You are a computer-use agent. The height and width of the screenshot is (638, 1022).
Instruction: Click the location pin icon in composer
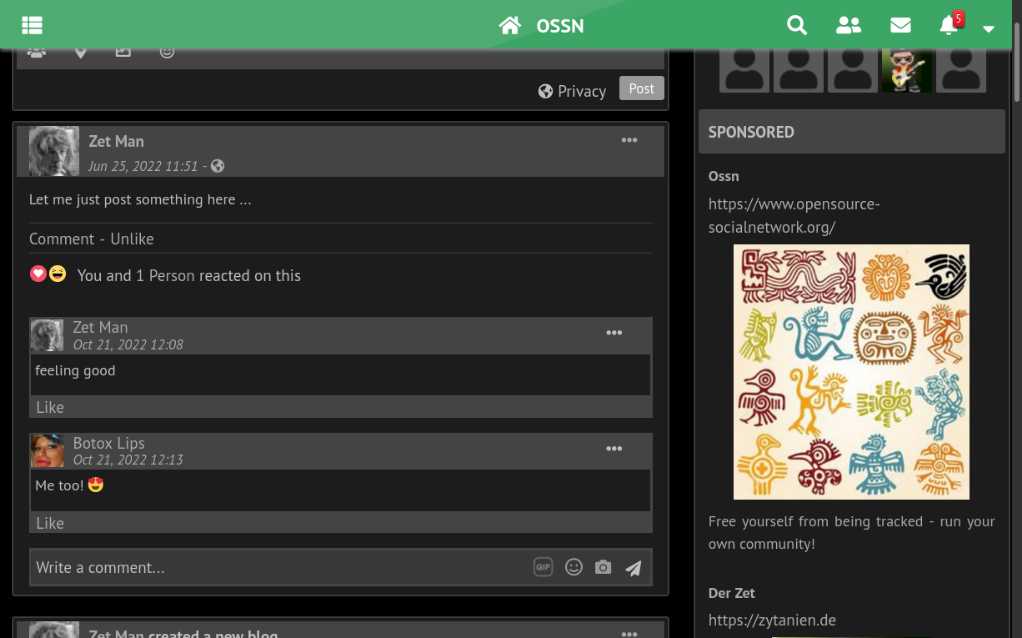tap(80, 53)
